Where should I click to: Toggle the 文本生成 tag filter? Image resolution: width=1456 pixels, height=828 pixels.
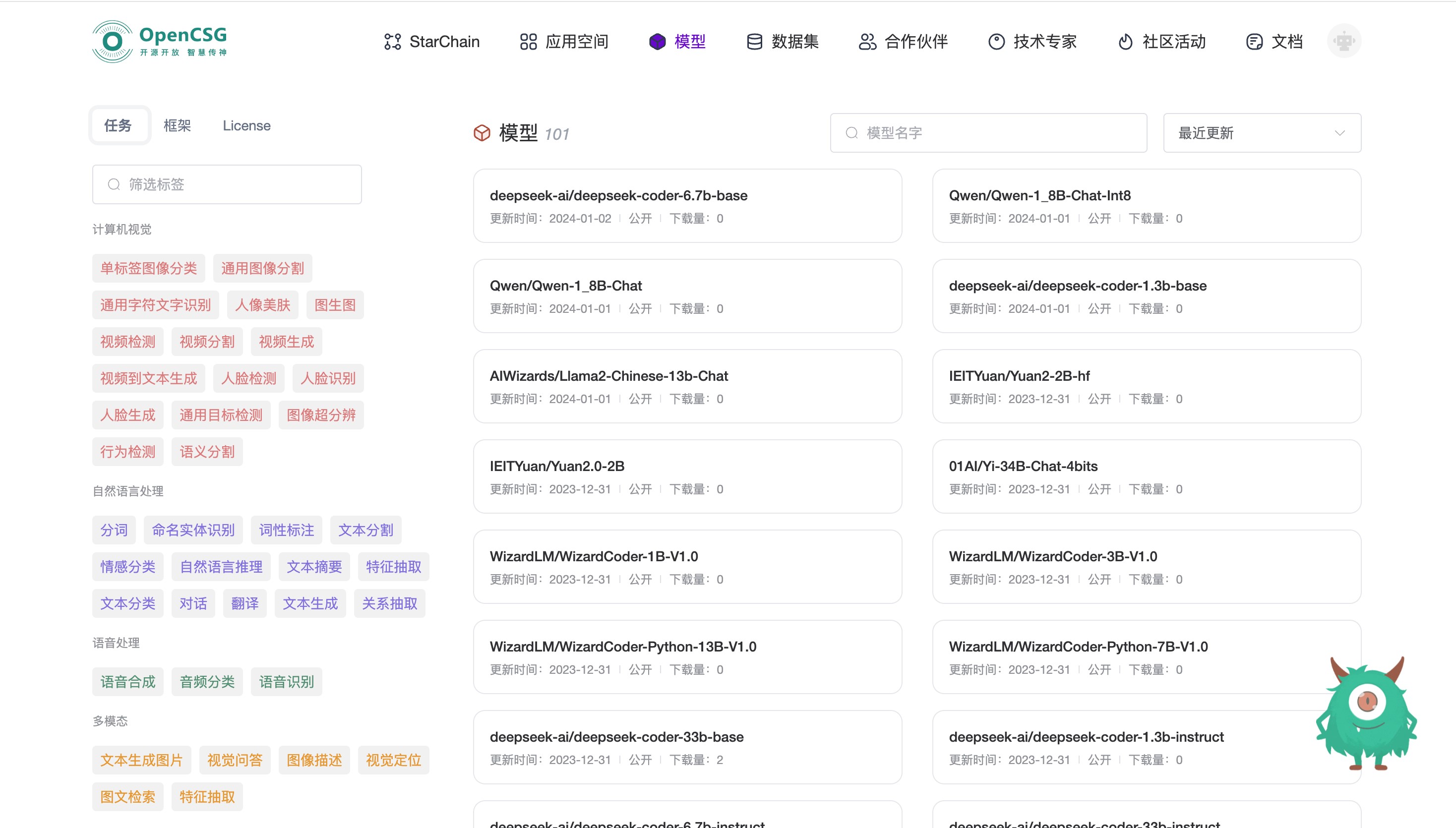[x=310, y=603]
